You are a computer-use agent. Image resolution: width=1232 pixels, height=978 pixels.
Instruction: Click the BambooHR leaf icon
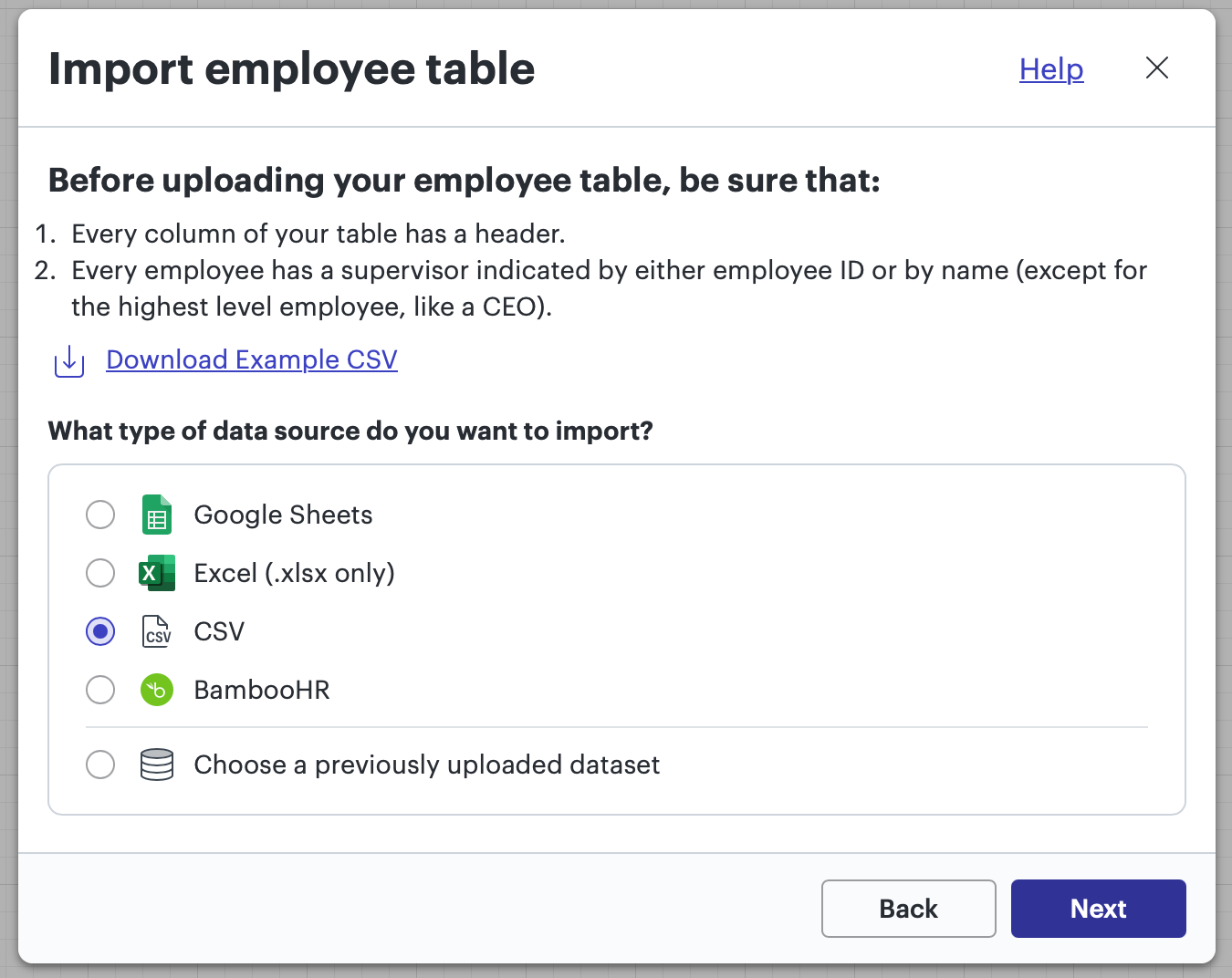156,690
